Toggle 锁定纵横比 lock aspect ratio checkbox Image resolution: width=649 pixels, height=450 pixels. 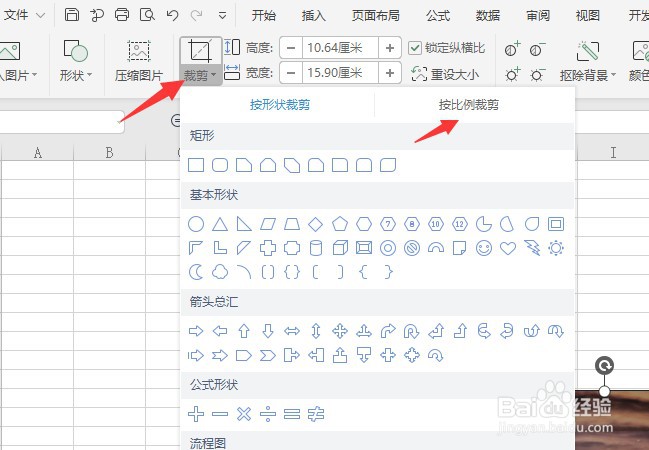pos(414,48)
